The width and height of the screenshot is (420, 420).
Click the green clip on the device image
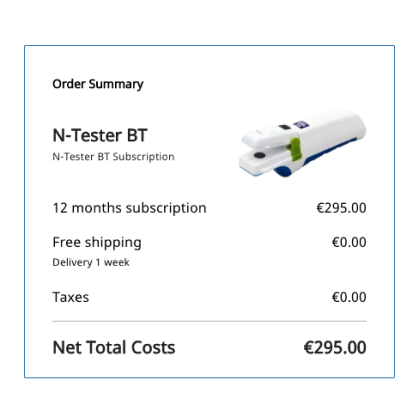[x=295, y=149]
